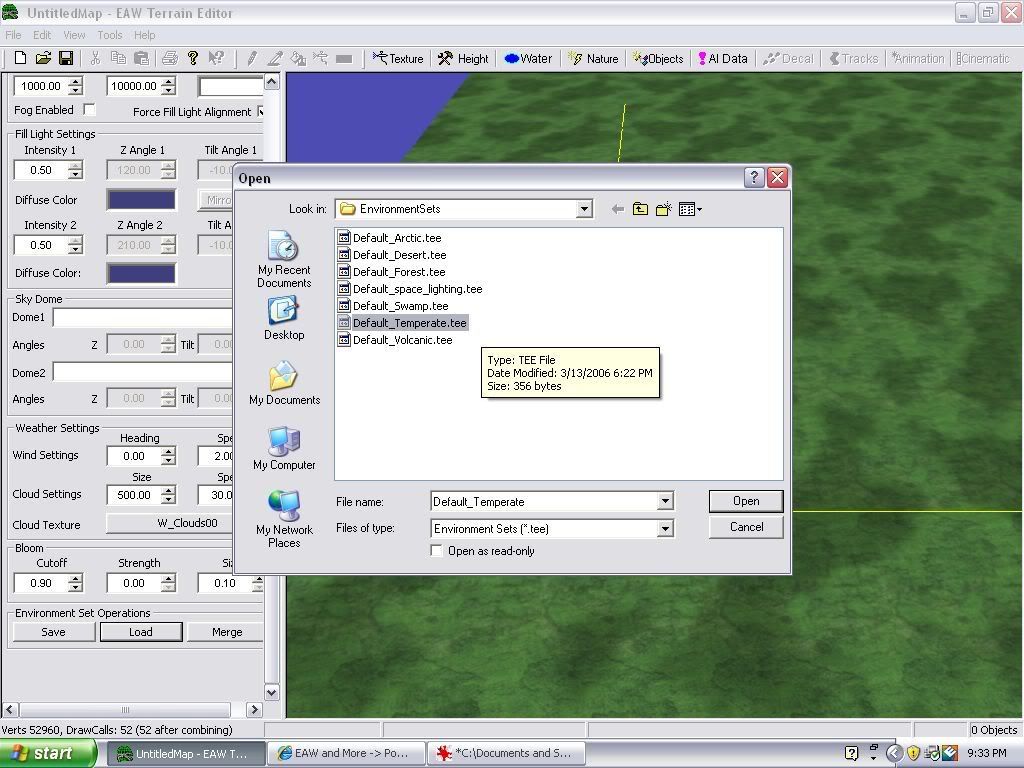Open the Tools menu
Screen dimensions: 1024x768
point(110,35)
